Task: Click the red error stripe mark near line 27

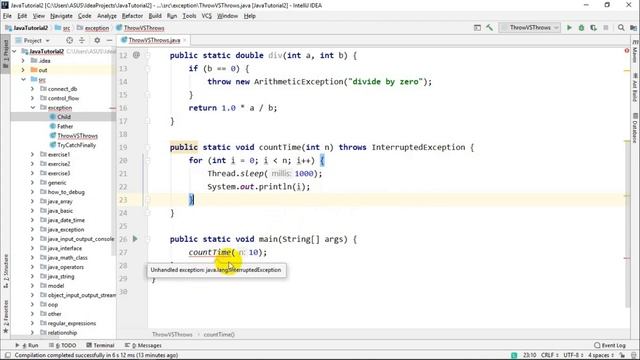Action: tap(627, 258)
